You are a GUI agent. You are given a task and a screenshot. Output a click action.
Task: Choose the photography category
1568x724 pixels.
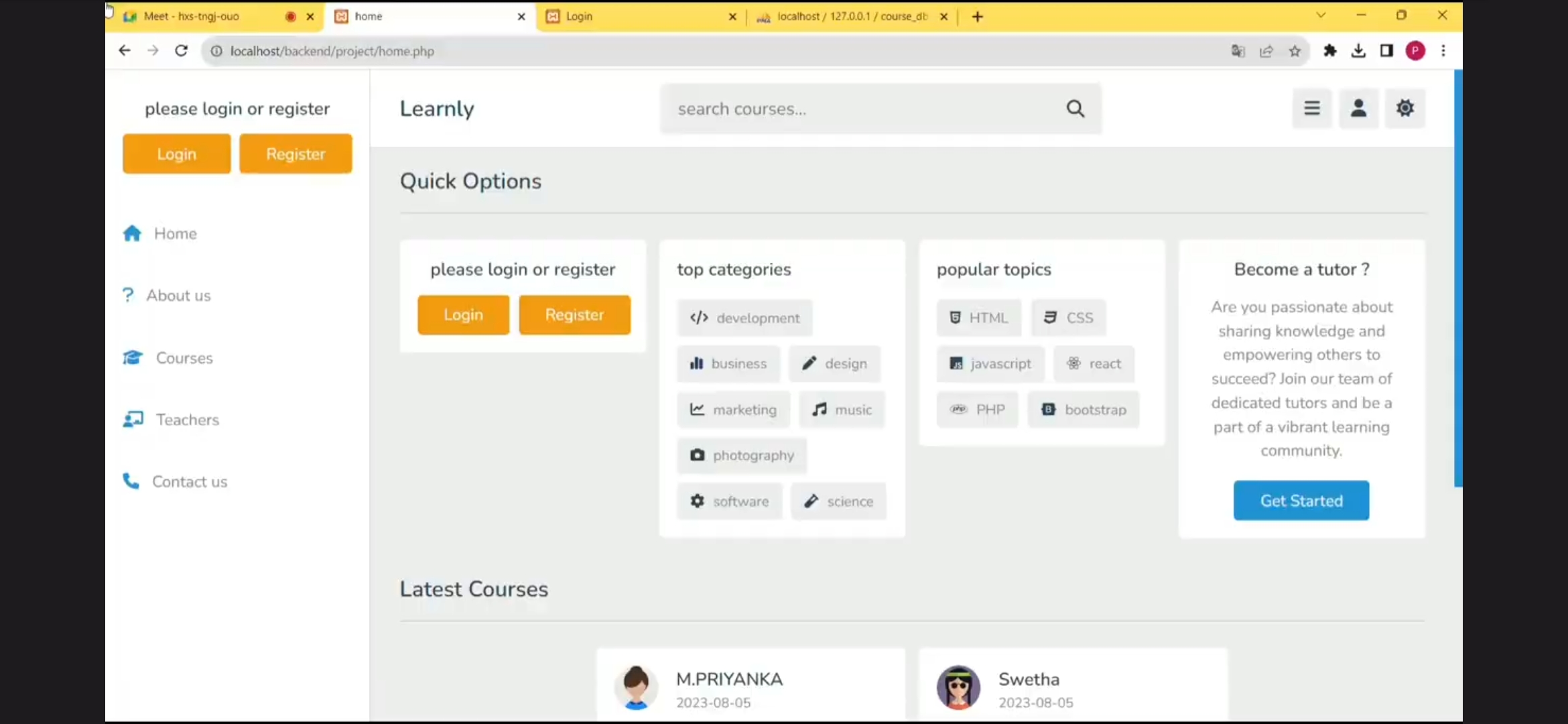(x=742, y=455)
